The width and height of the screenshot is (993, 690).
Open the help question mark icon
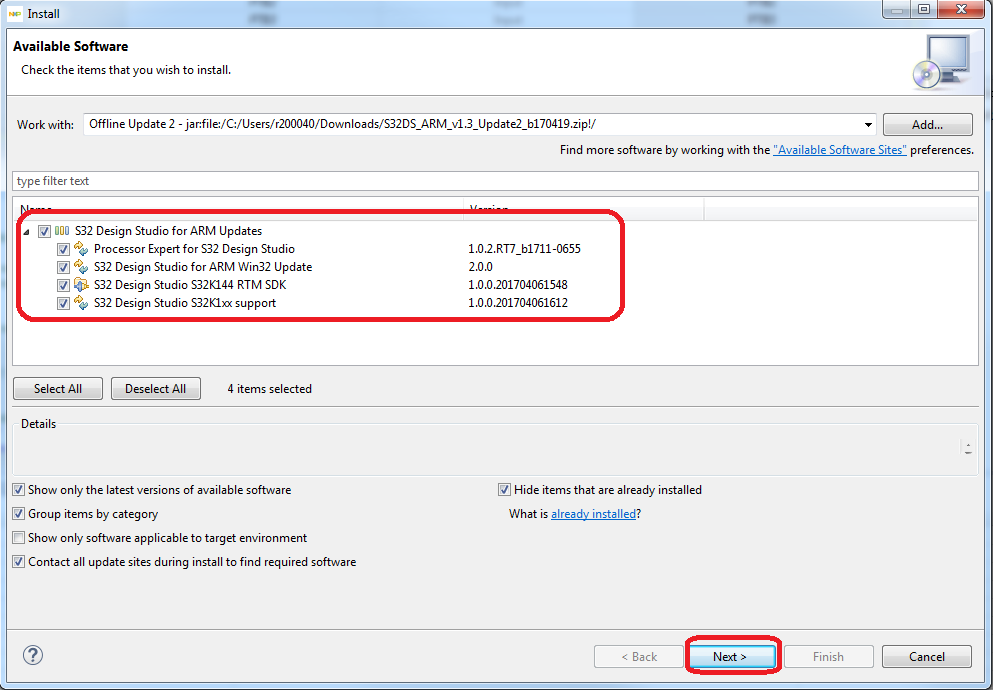pyautogui.click(x=33, y=655)
